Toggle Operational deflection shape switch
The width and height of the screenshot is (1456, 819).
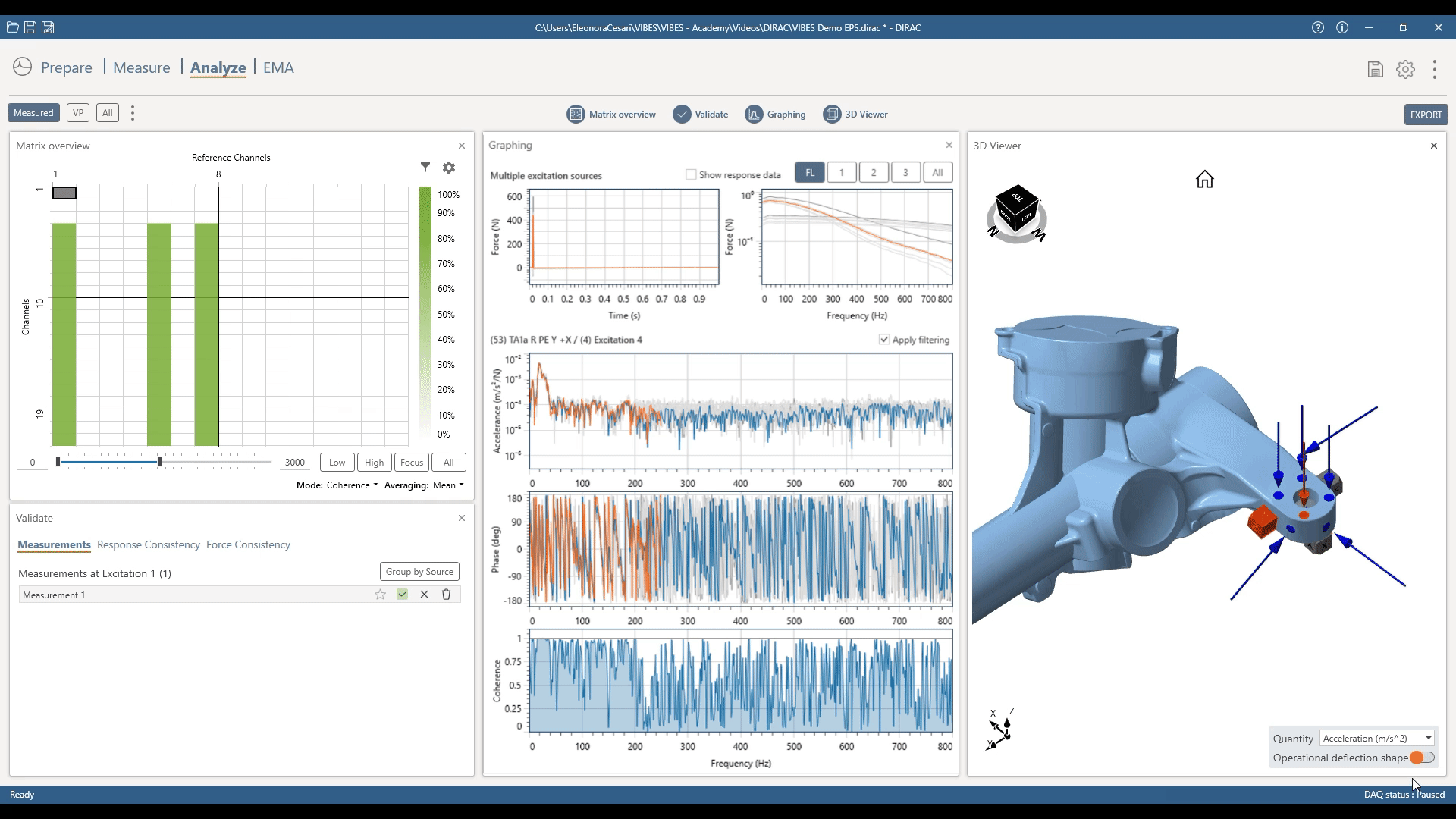tap(1422, 758)
